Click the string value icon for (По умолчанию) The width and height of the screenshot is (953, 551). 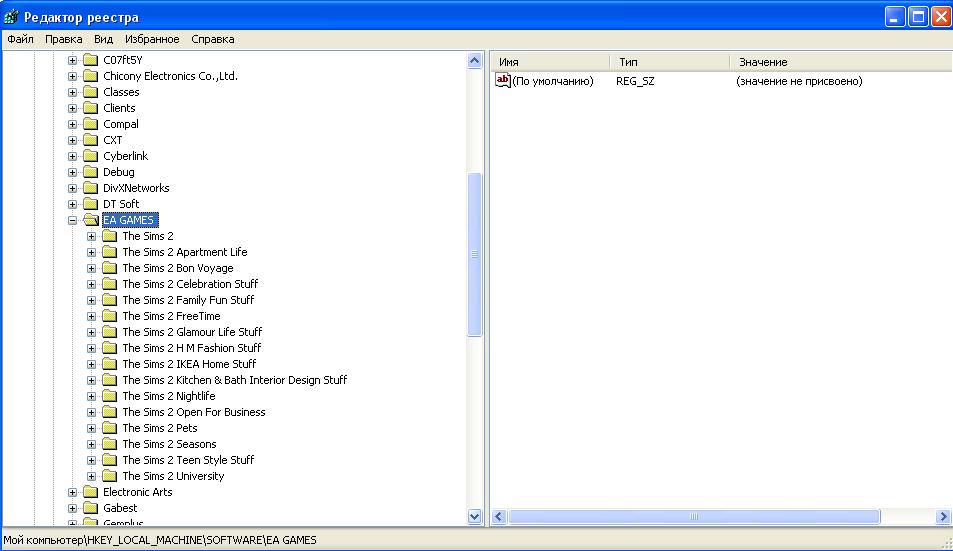pos(503,81)
